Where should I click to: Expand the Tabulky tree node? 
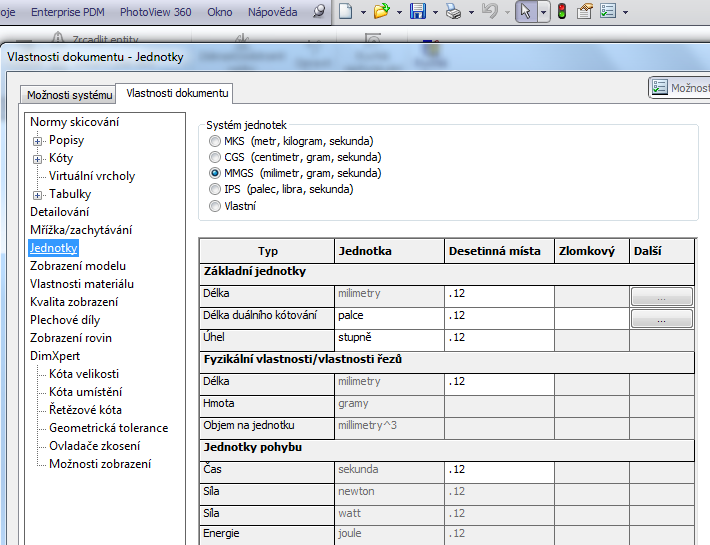(x=38, y=195)
